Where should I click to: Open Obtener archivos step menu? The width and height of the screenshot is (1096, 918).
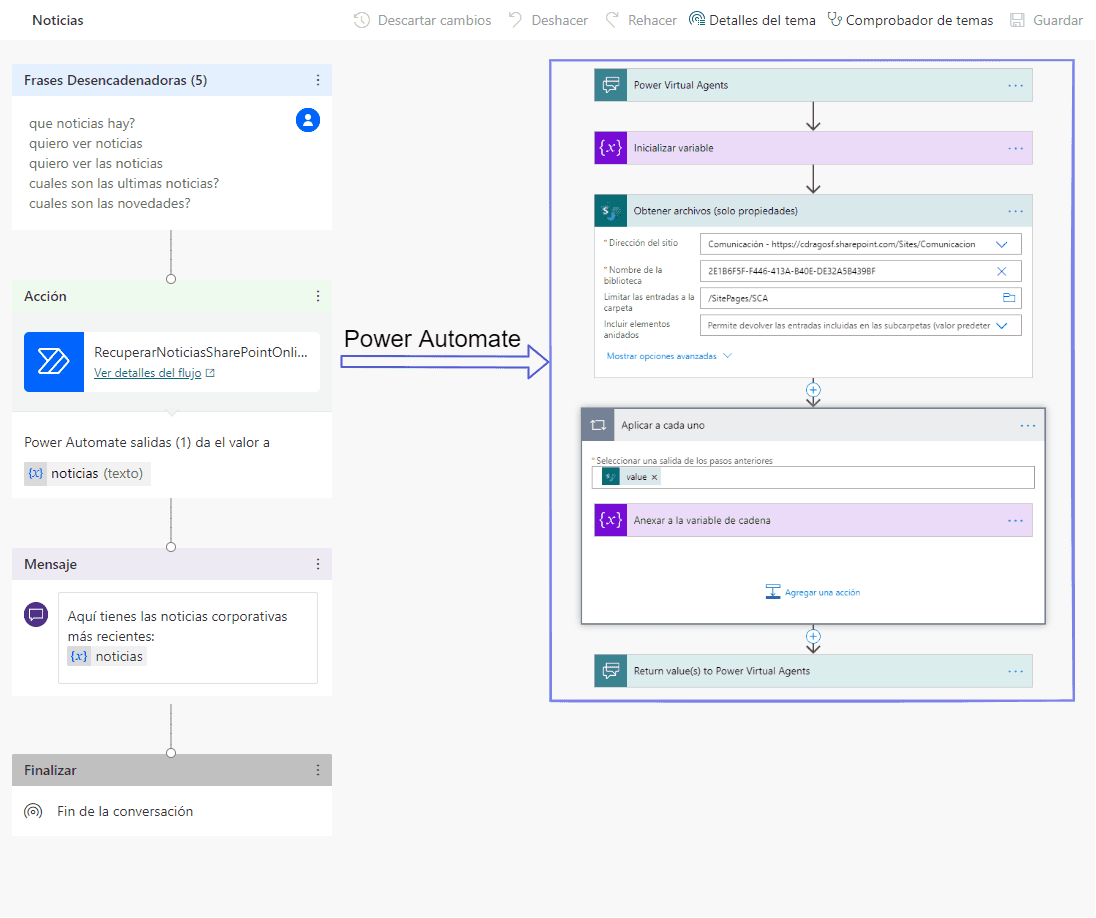(x=1016, y=211)
